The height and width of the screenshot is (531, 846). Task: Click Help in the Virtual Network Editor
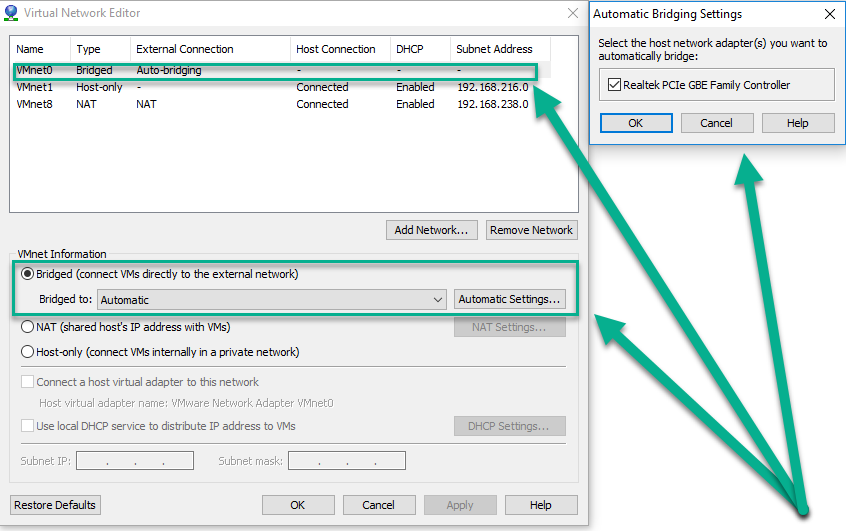pyautogui.click(x=540, y=505)
